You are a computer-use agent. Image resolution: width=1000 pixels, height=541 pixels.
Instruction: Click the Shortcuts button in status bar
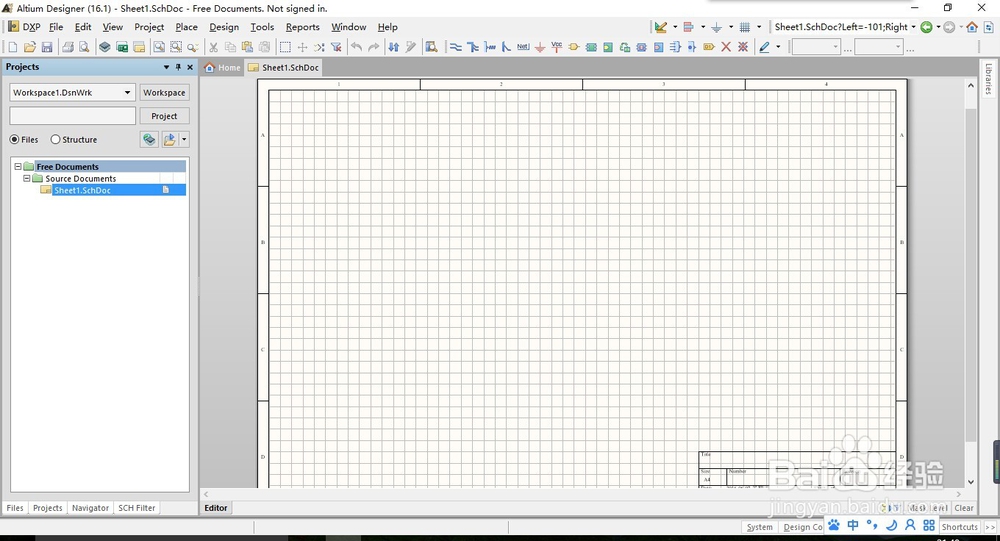click(959, 527)
